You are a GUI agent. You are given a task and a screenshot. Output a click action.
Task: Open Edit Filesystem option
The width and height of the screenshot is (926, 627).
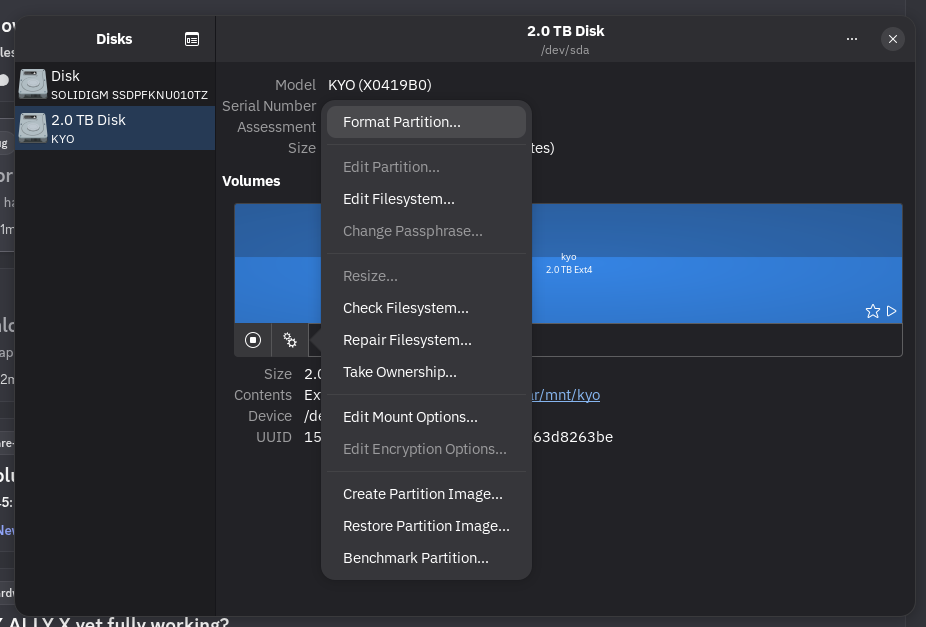pos(398,199)
